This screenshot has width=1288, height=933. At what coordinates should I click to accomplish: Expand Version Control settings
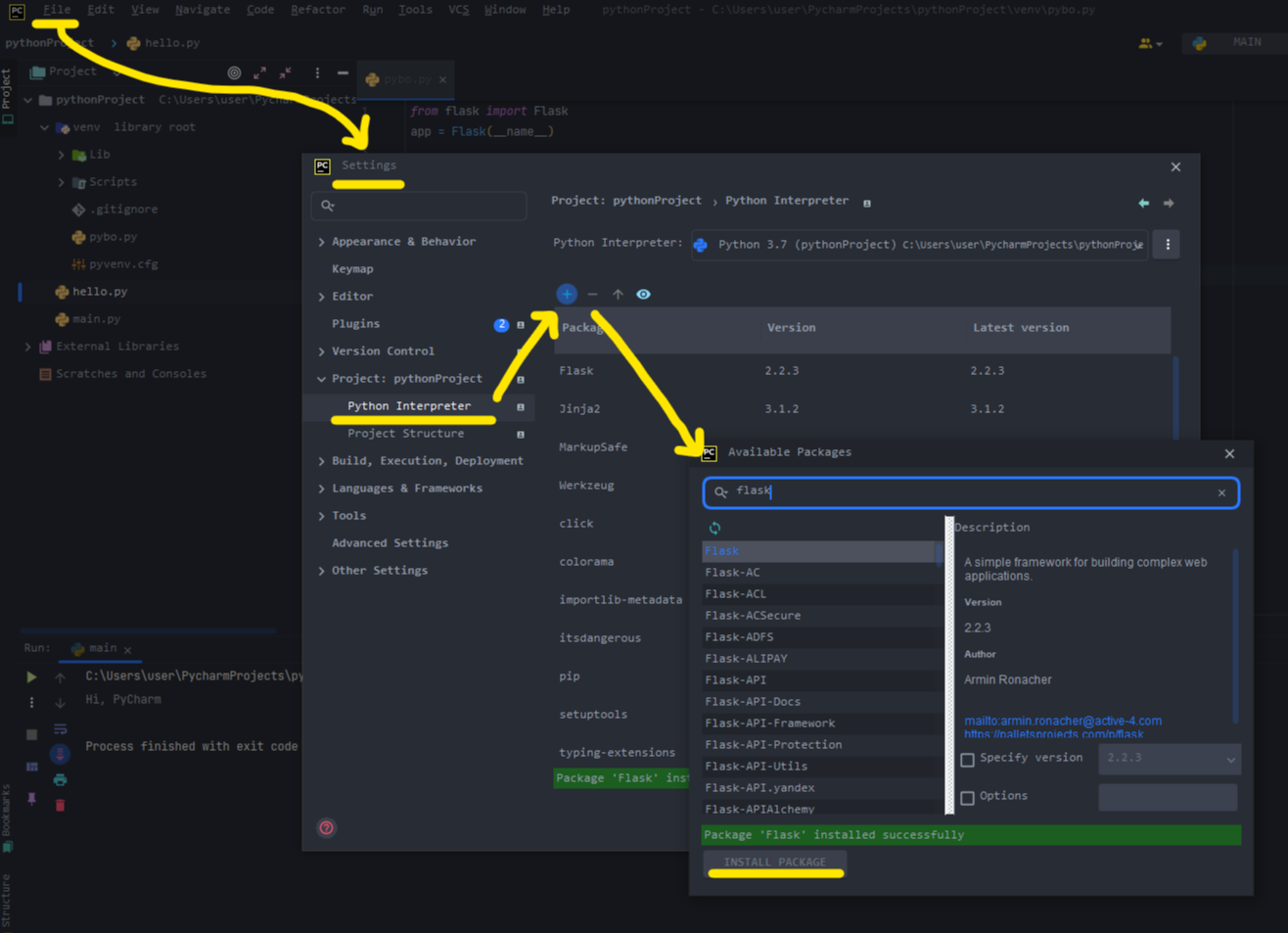pyautogui.click(x=322, y=351)
